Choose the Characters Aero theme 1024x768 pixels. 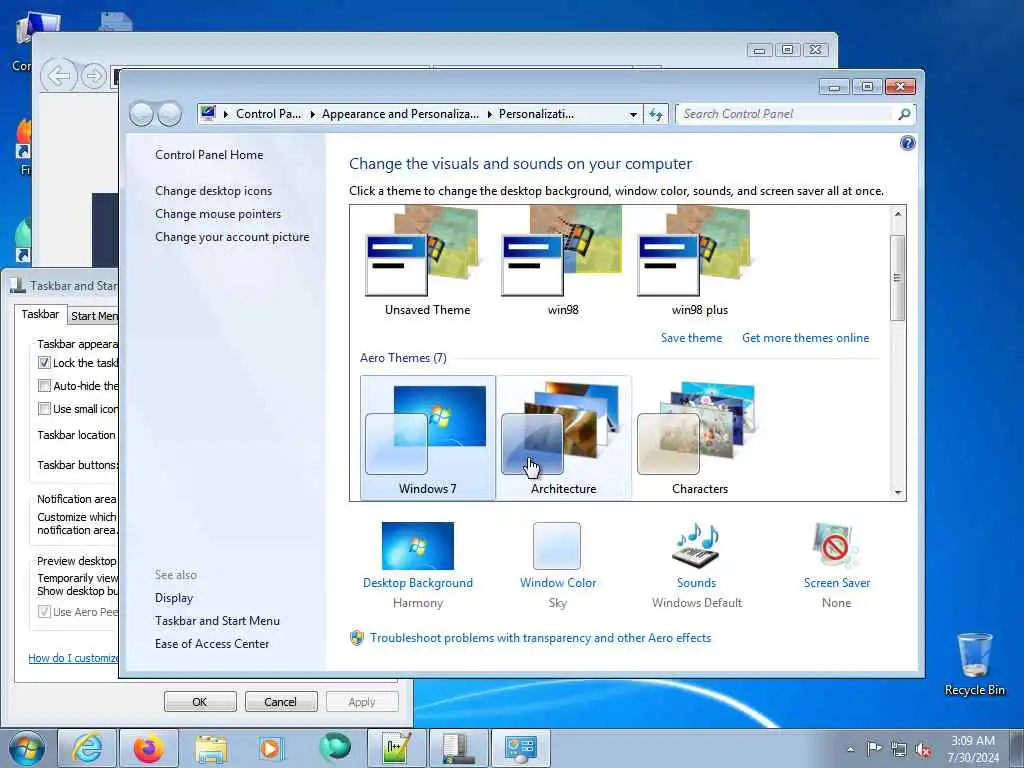(x=699, y=438)
